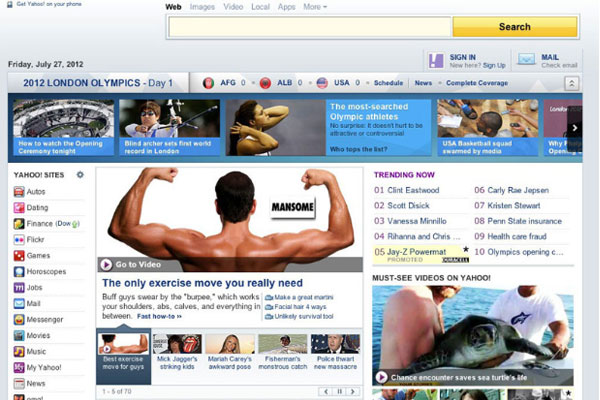Open trending topic Kristen Stewart

pos(514,206)
